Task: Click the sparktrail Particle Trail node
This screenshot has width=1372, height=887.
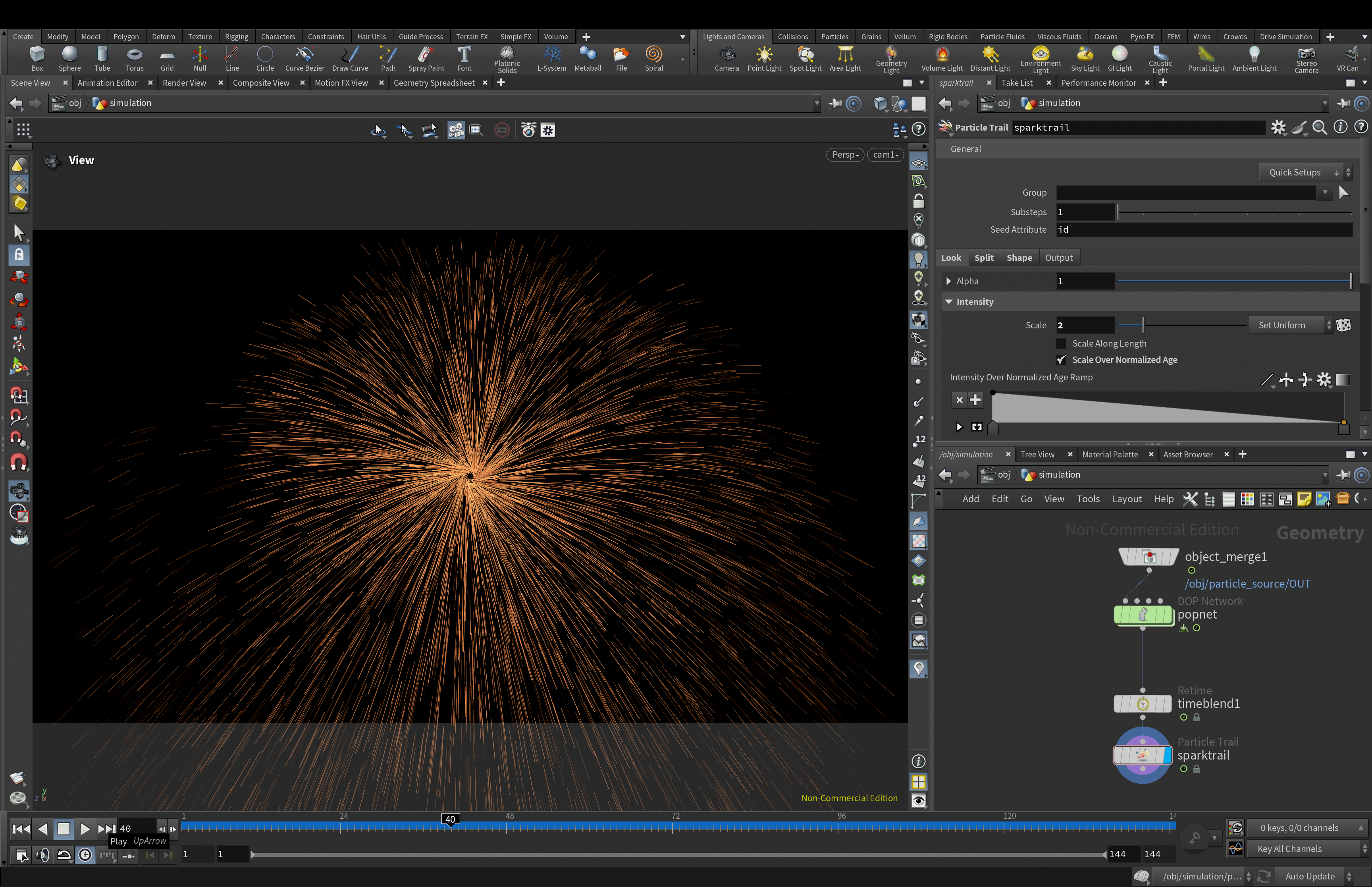Action: 1142,755
